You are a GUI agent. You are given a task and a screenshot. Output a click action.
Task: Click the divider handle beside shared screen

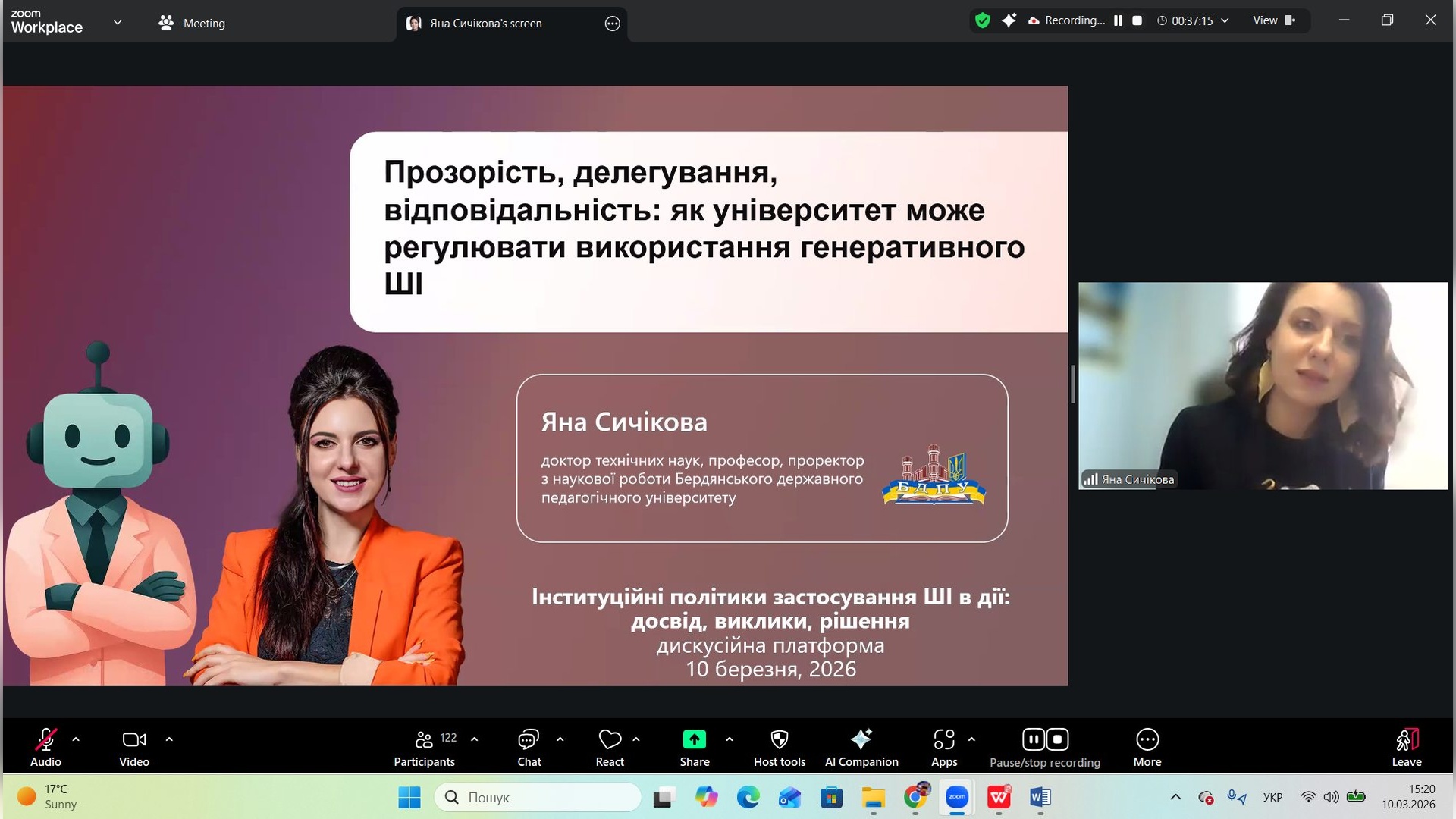pyautogui.click(x=1072, y=384)
